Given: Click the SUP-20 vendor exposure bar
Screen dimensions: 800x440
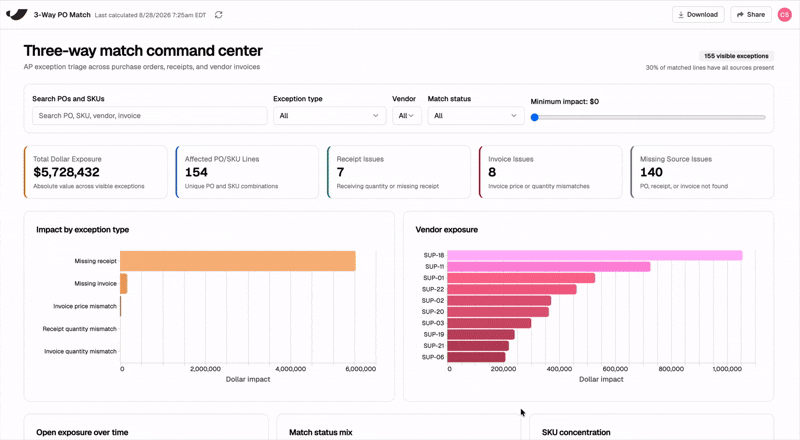Looking at the screenshot, I should [498, 312].
